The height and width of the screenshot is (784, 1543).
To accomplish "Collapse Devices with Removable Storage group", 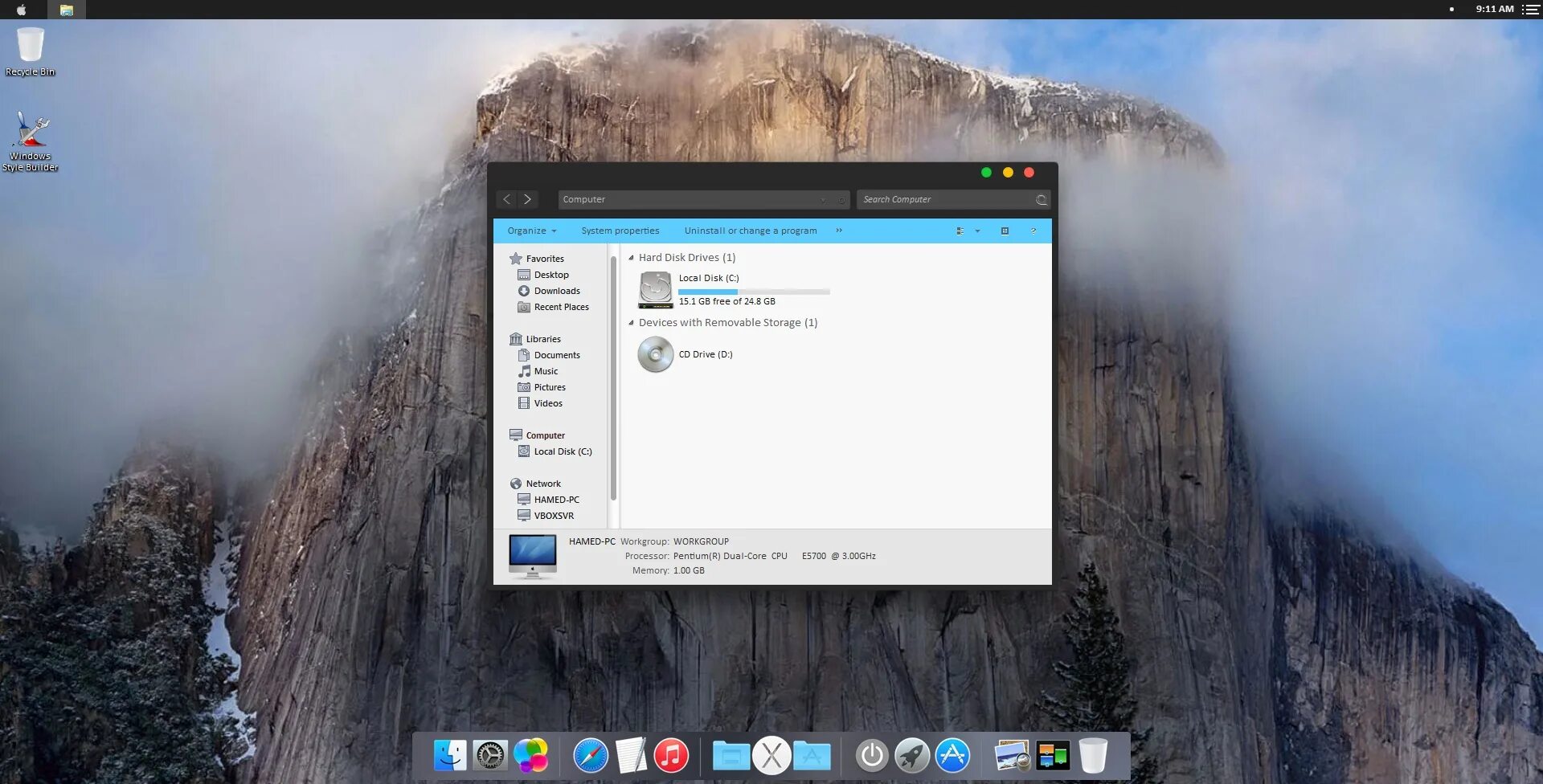I will click(x=631, y=323).
